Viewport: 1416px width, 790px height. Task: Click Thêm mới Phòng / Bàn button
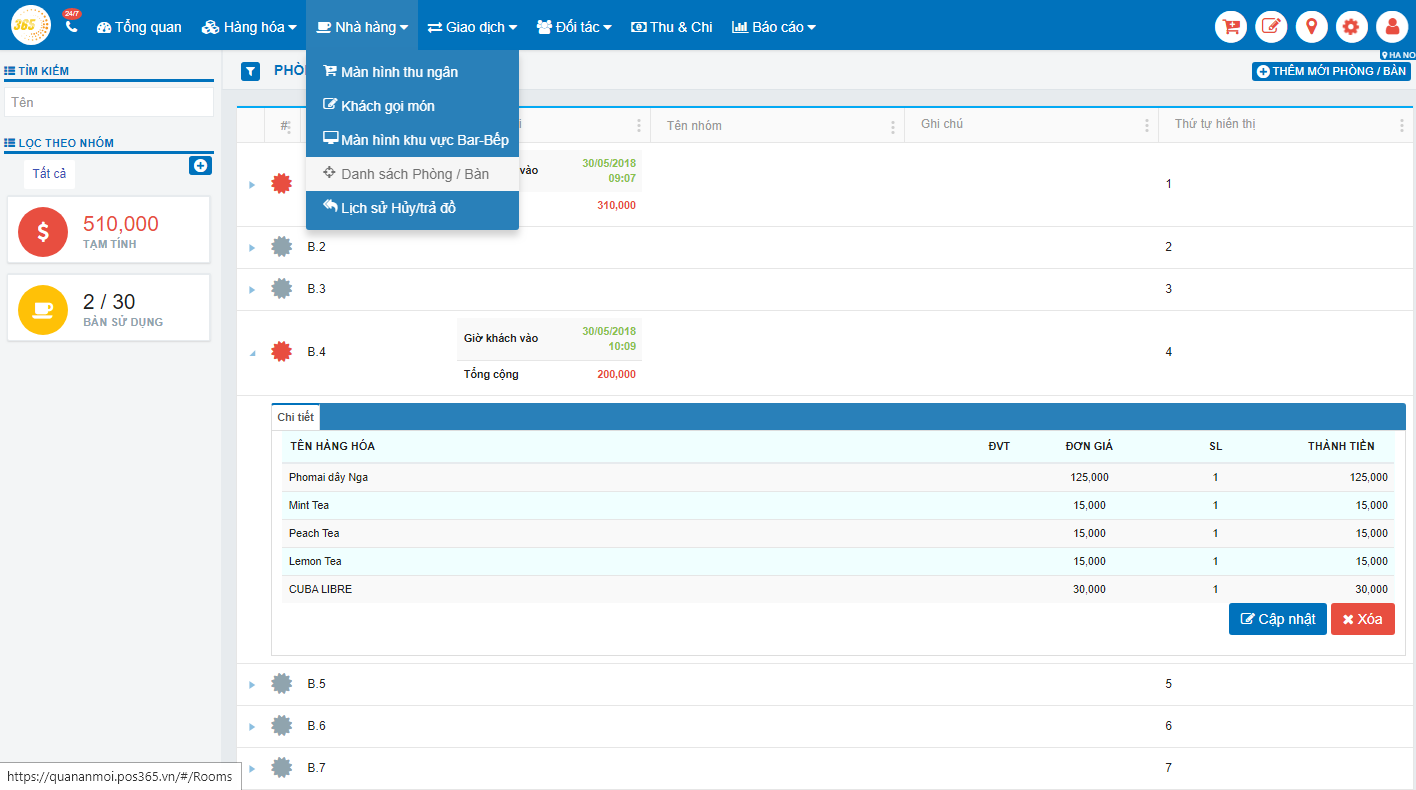(x=1331, y=71)
